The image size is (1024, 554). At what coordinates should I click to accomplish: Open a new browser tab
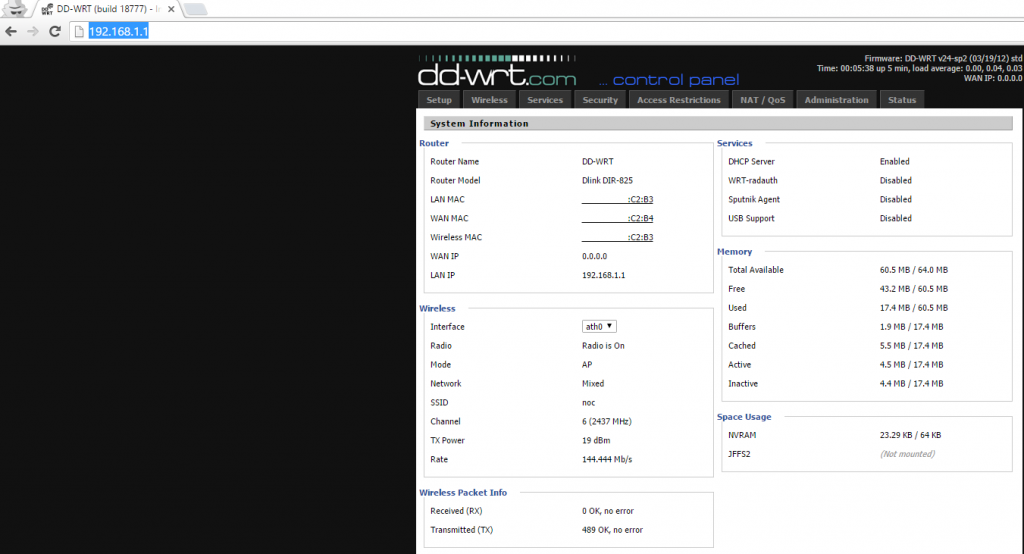pyautogui.click(x=195, y=9)
